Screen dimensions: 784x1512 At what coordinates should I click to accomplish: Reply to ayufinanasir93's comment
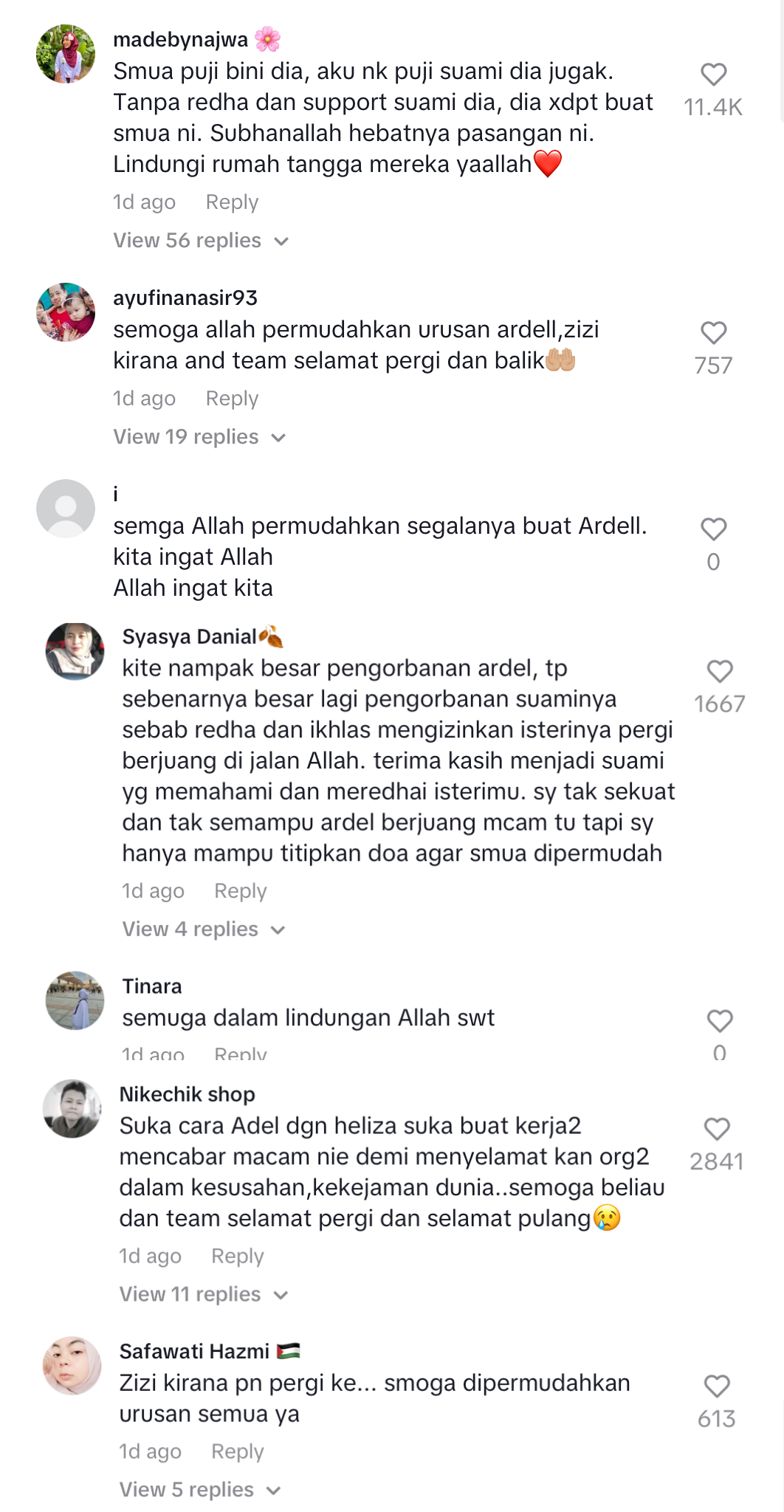pos(232,399)
